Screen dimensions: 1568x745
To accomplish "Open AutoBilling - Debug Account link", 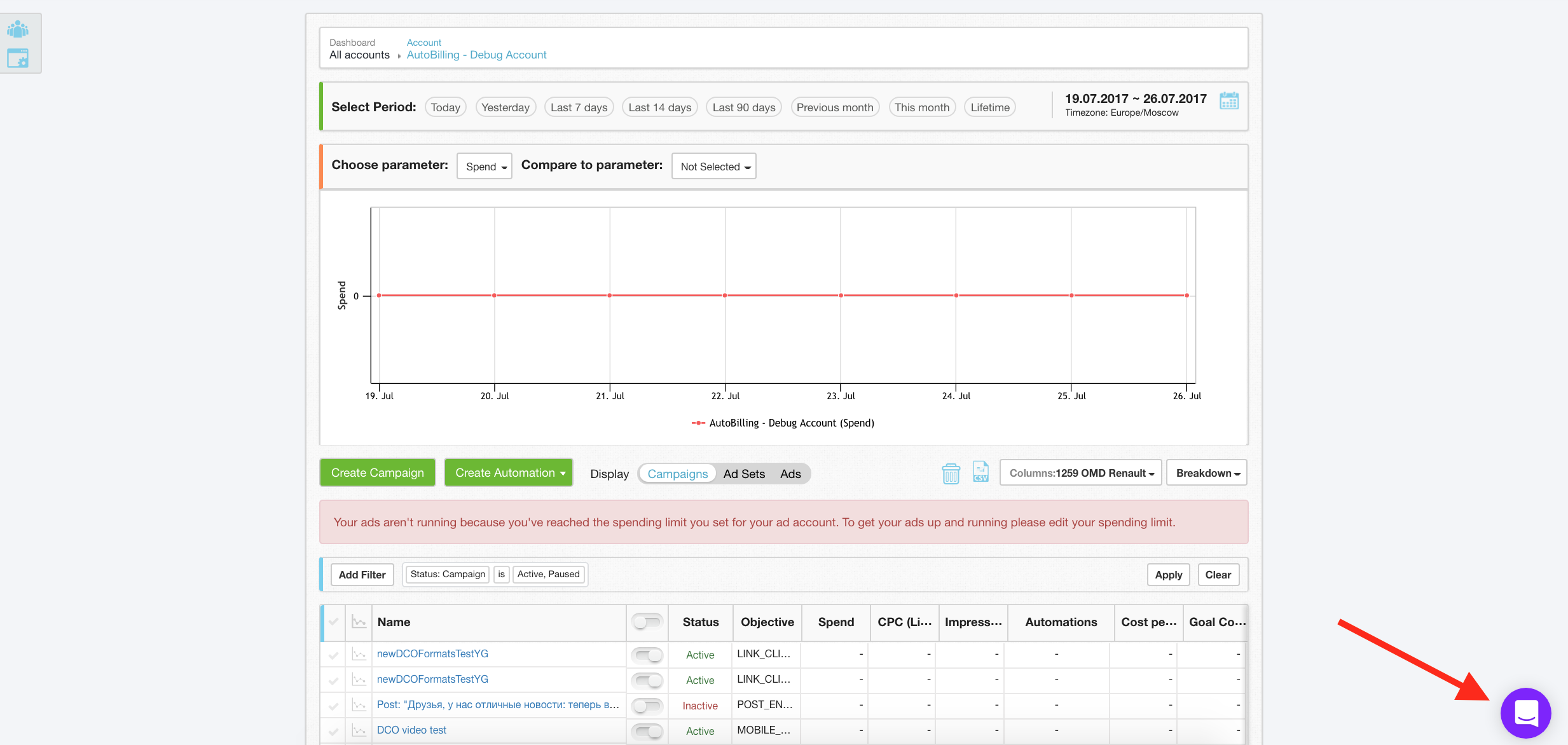I will pyautogui.click(x=476, y=55).
